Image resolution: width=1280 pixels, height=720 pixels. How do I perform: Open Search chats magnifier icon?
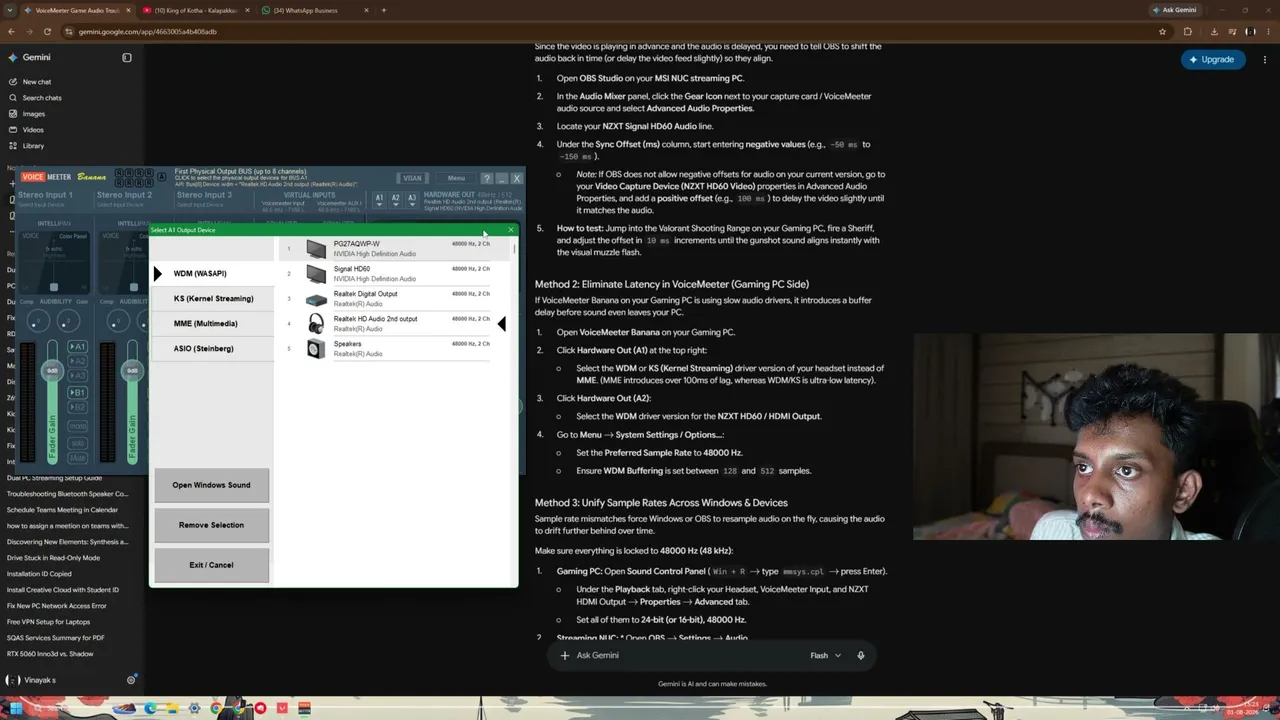pyautogui.click(x=12, y=98)
